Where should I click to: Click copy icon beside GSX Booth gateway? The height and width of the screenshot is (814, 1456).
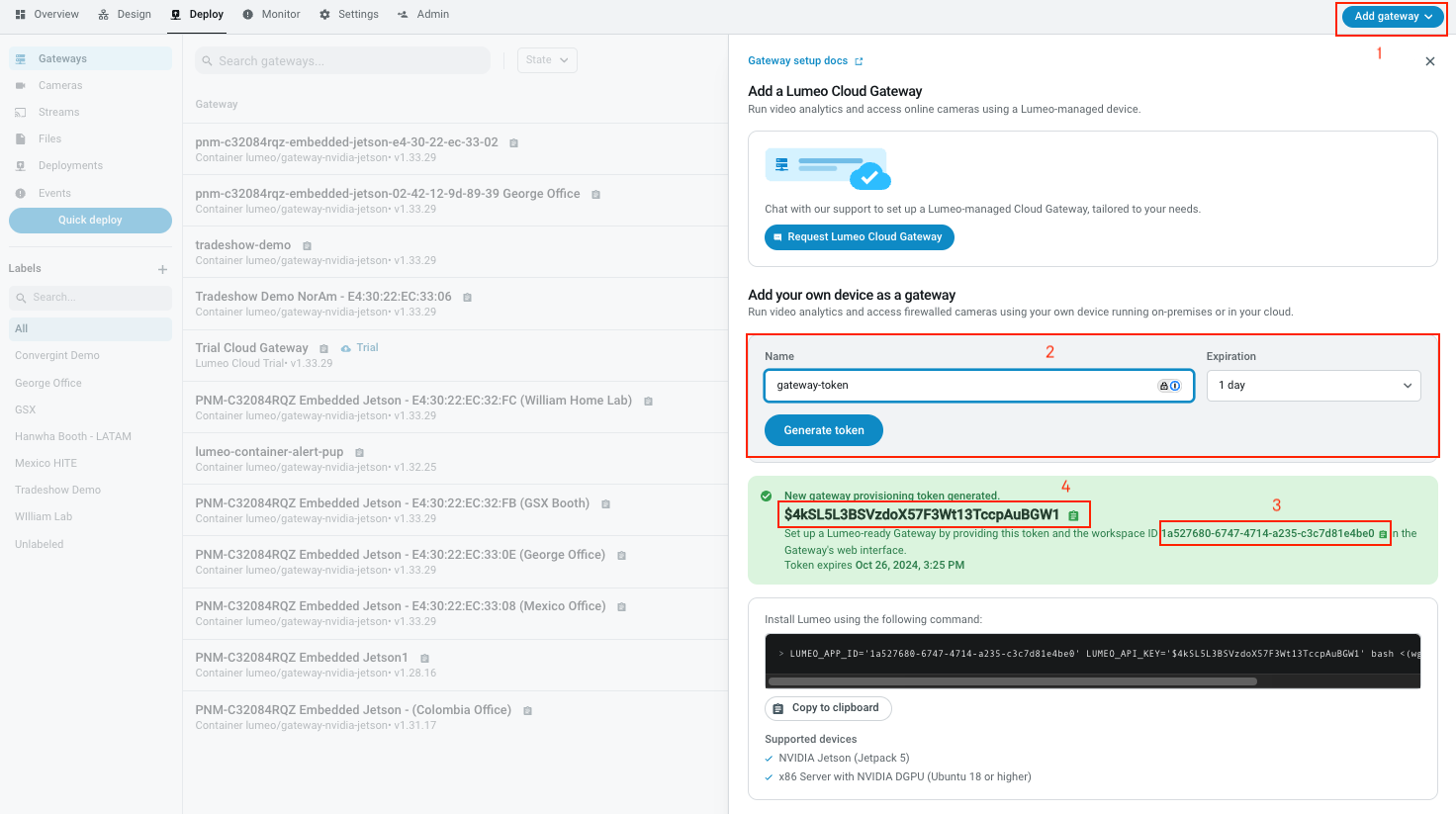(x=605, y=504)
